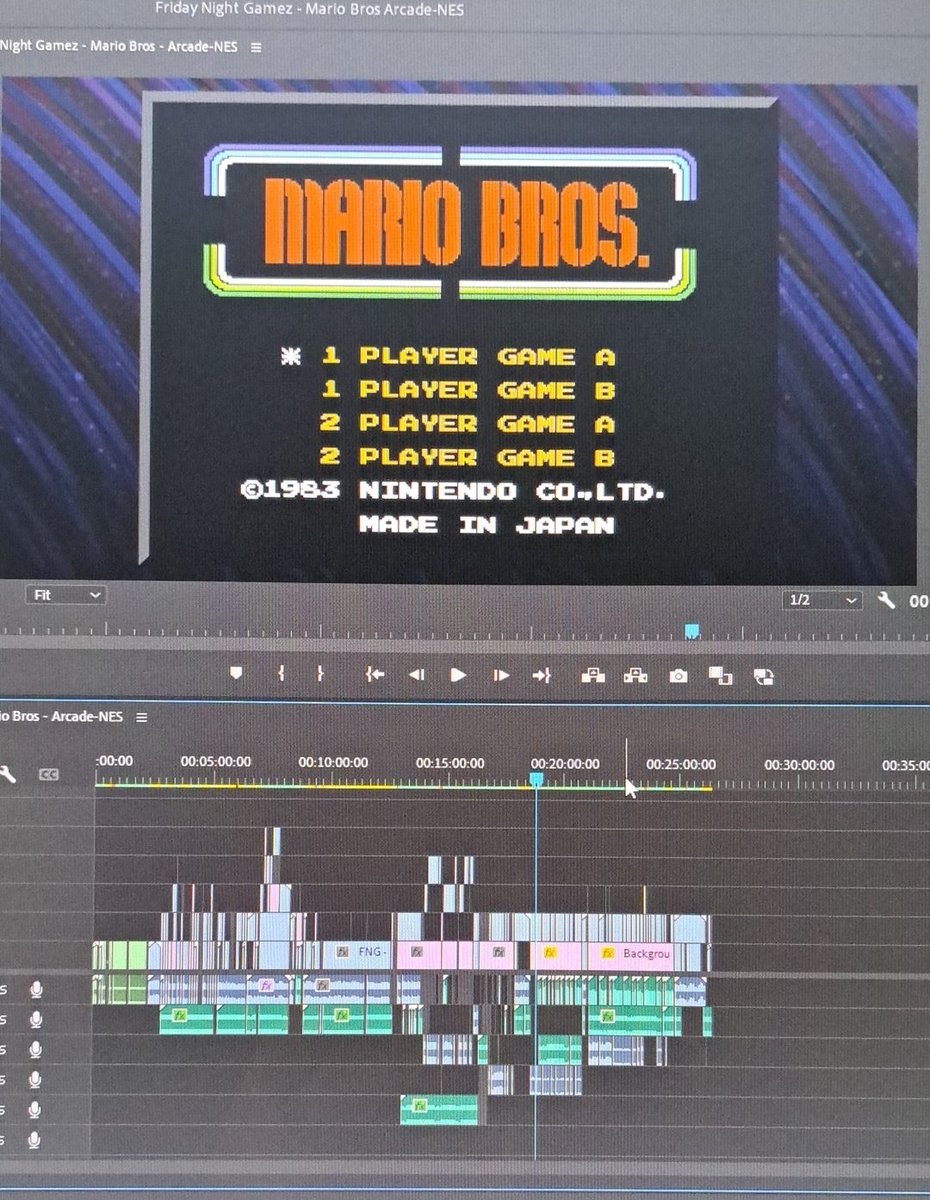This screenshot has height=1200, width=930.
Task: Click the last icon in transport row
Action: 763,677
